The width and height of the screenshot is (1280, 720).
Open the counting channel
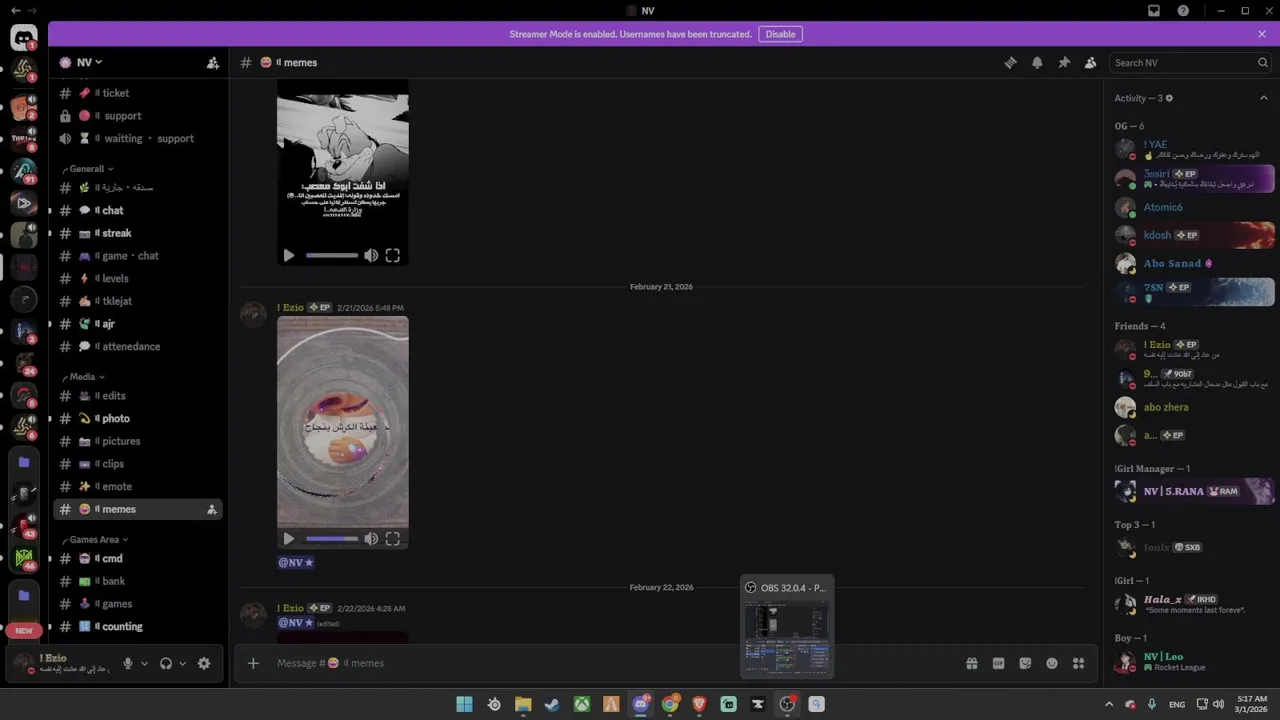pos(138,626)
